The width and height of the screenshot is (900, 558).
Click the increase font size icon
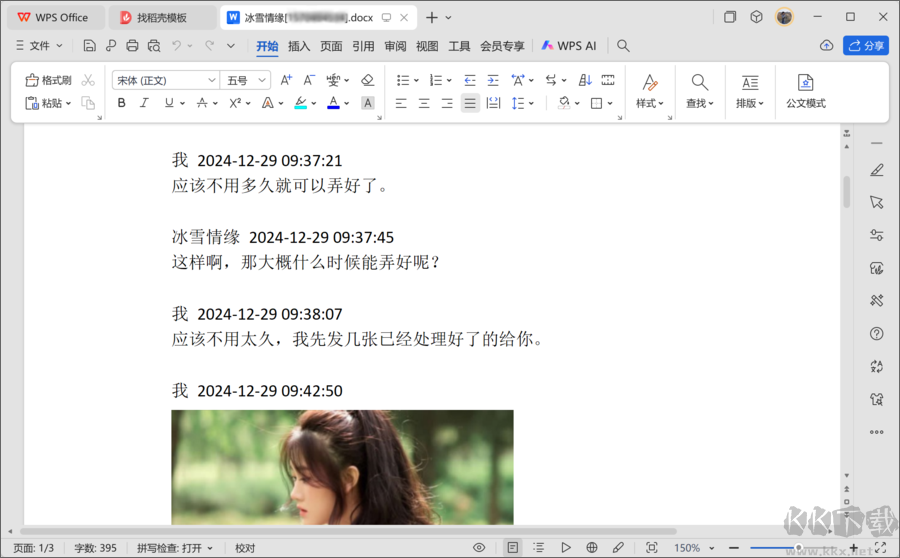[287, 80]
